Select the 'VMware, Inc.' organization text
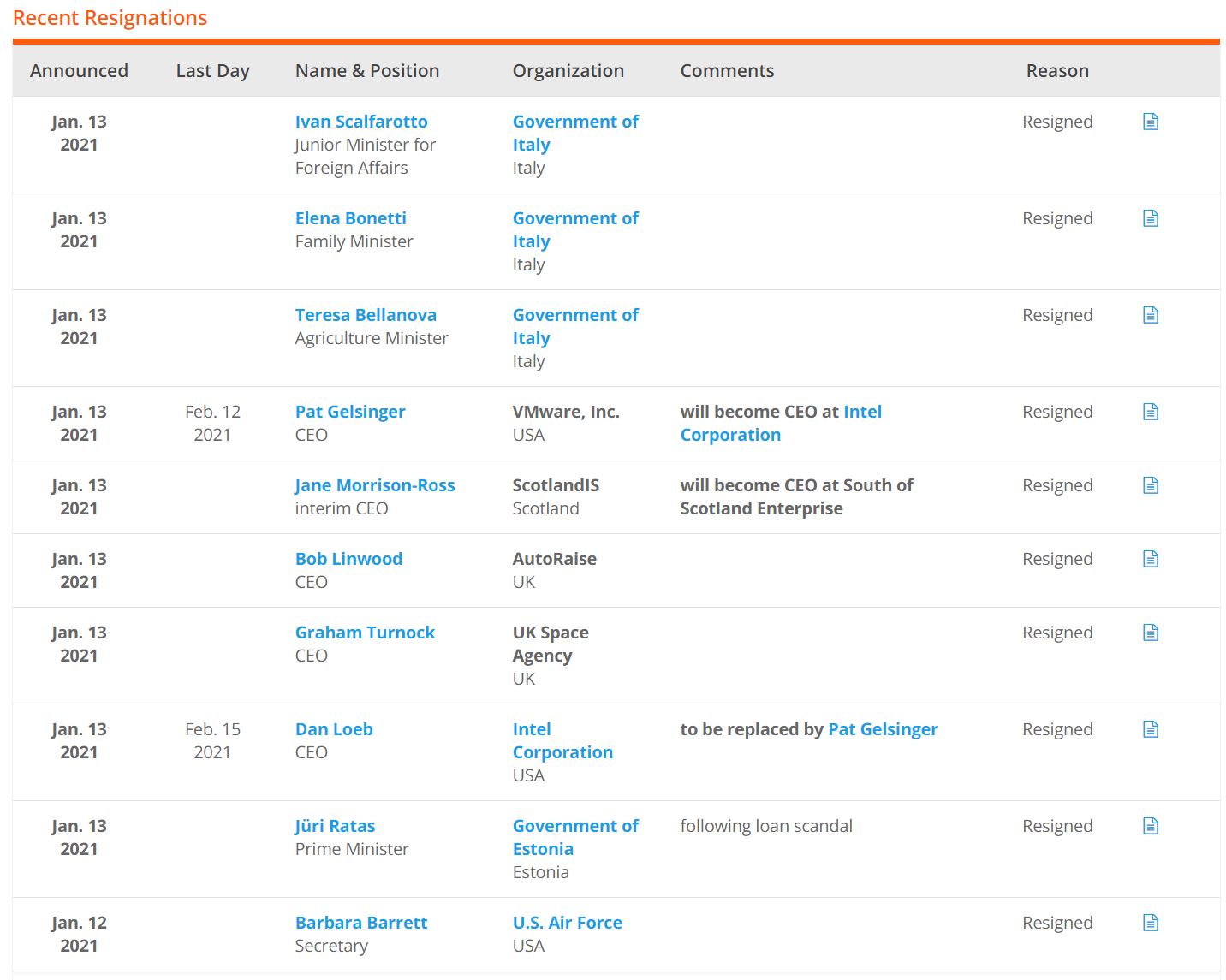The image size is (1226, 980). coord(566,412)
